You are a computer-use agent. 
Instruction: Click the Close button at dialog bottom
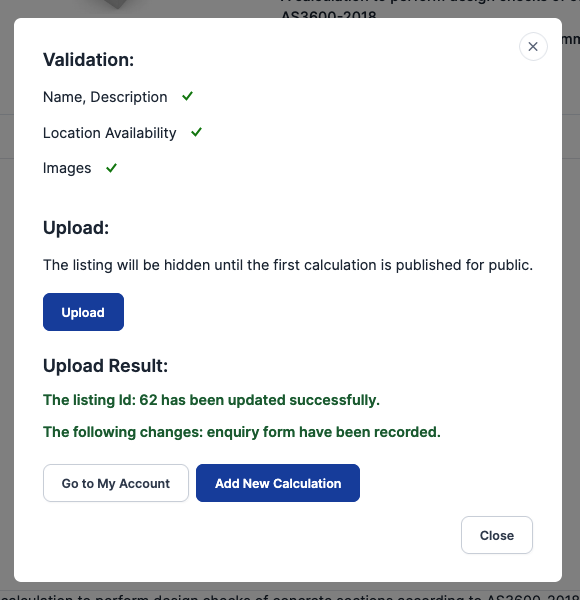[497, 535]
